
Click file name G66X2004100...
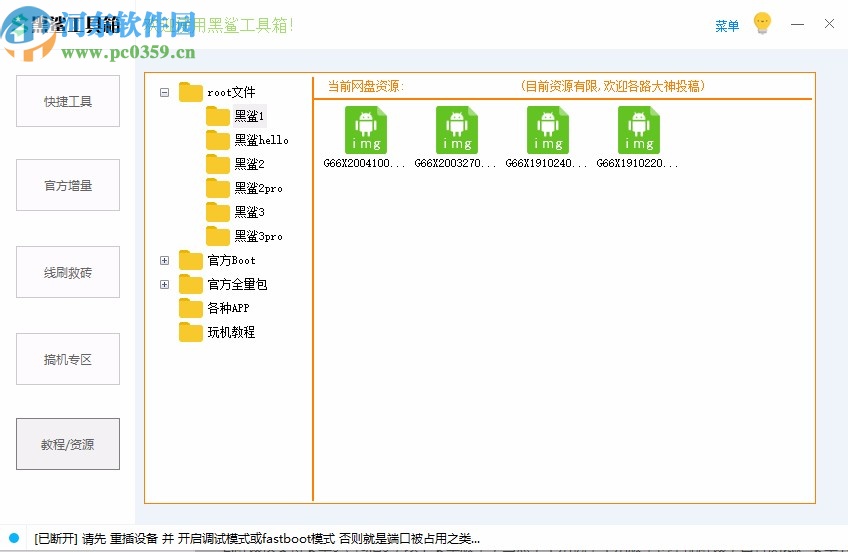point(364,163)
